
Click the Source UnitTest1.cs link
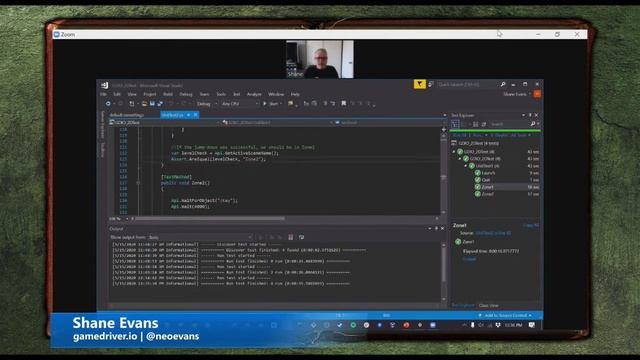[x=493, y=233]
